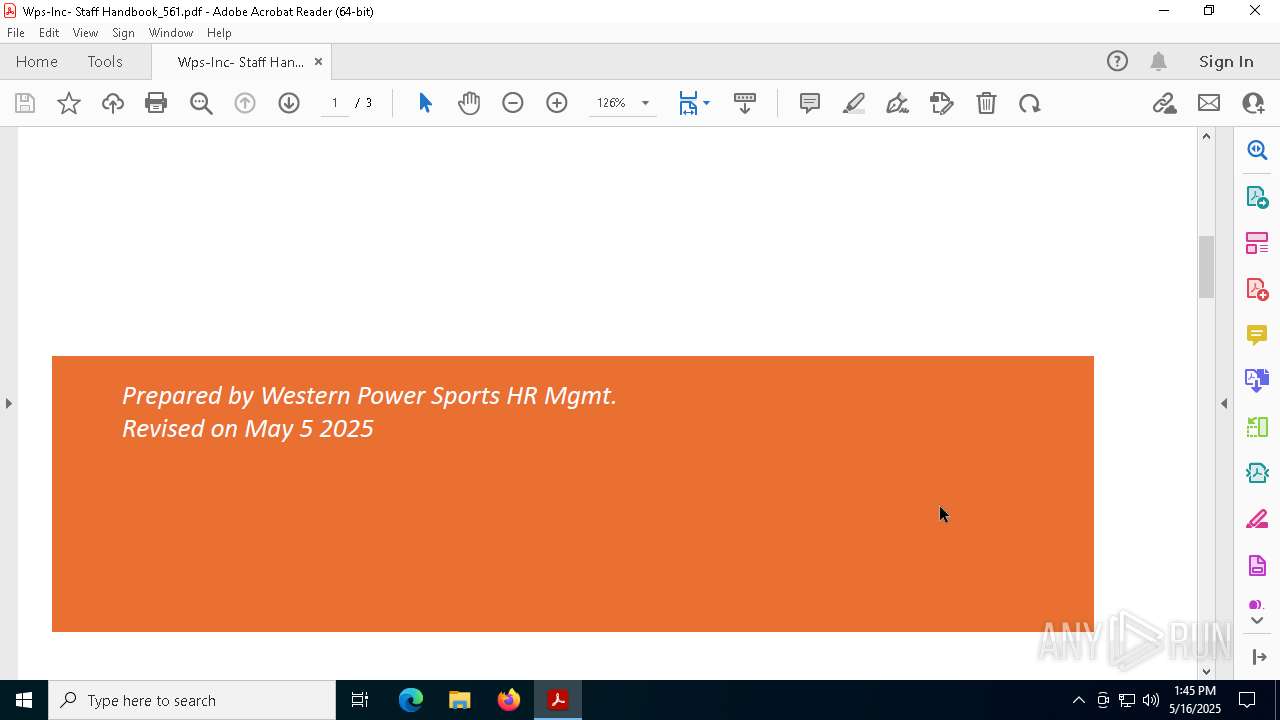The width and height of the screenshot is (1280, 720).
Task: Open Organize Pages in right pane
Action: coord(1257,243)
